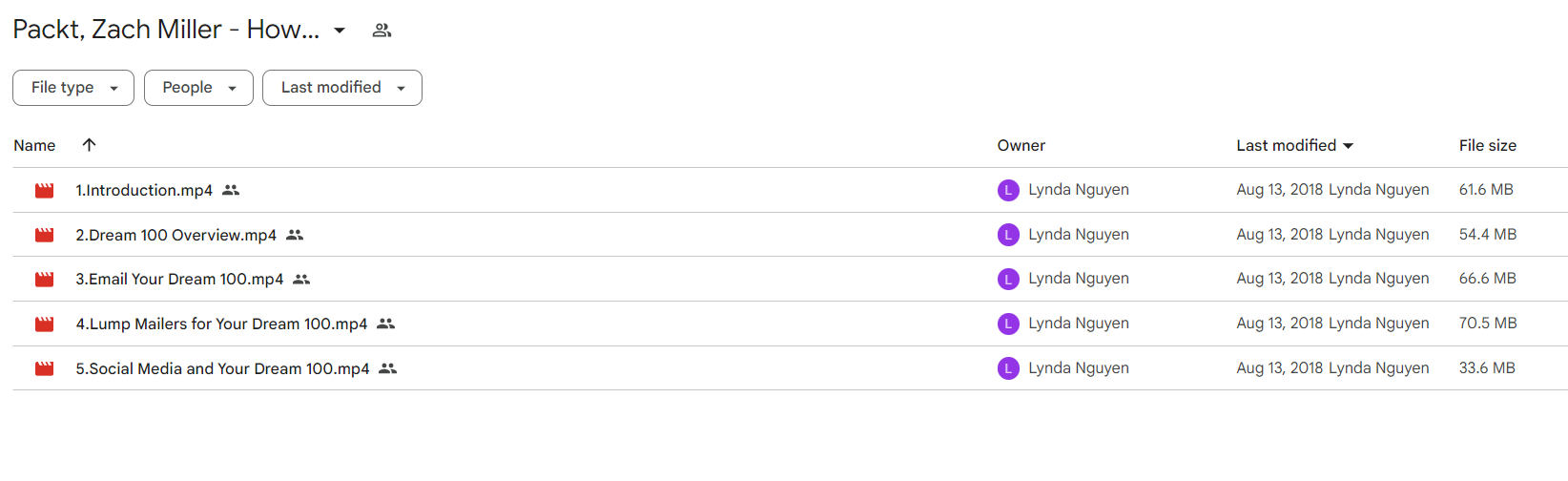Click Lynda Nguyen avatar in Introduction row

click(x=1008, y=190)
